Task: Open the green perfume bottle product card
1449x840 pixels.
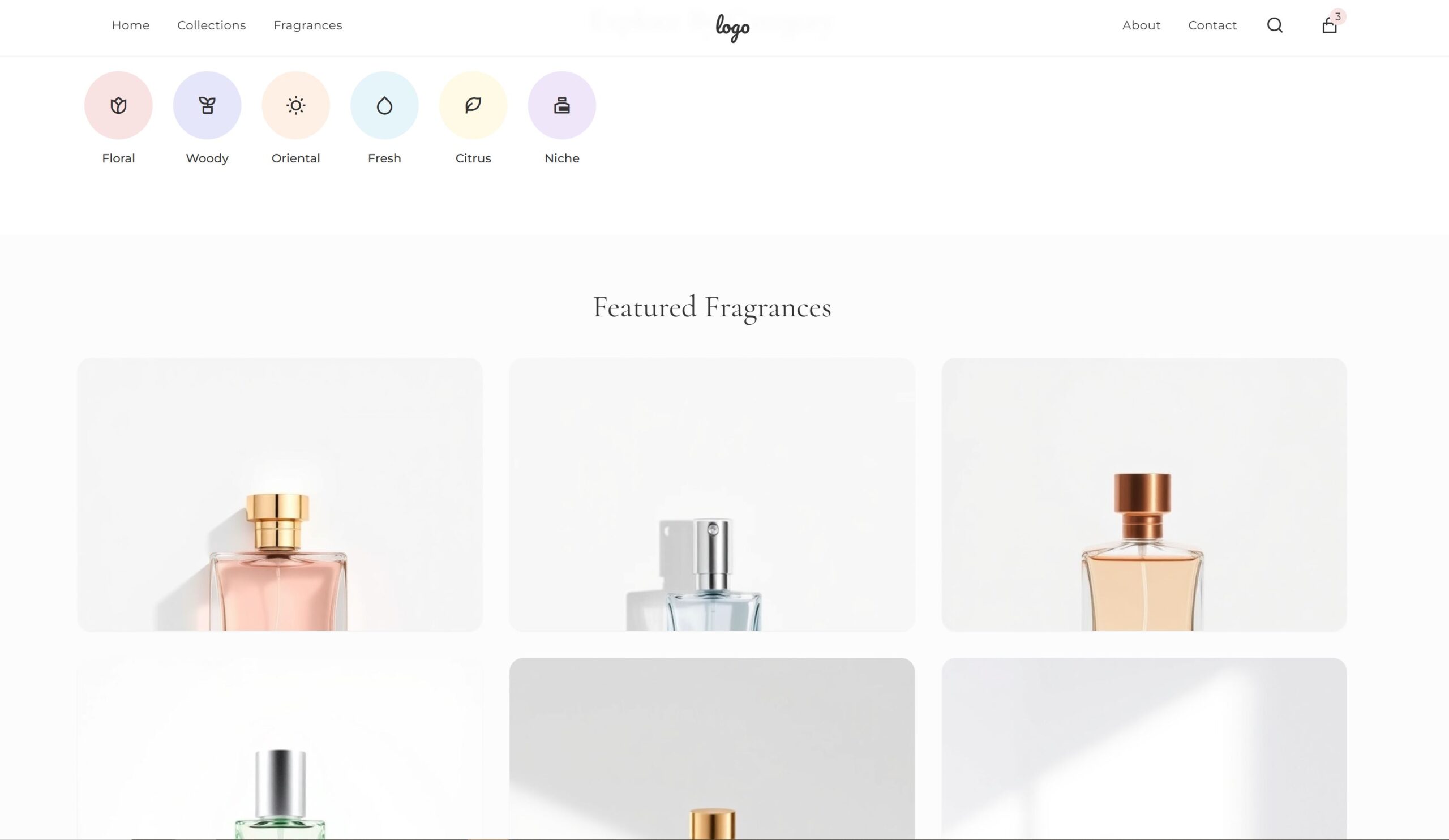Action: [280, 748]
